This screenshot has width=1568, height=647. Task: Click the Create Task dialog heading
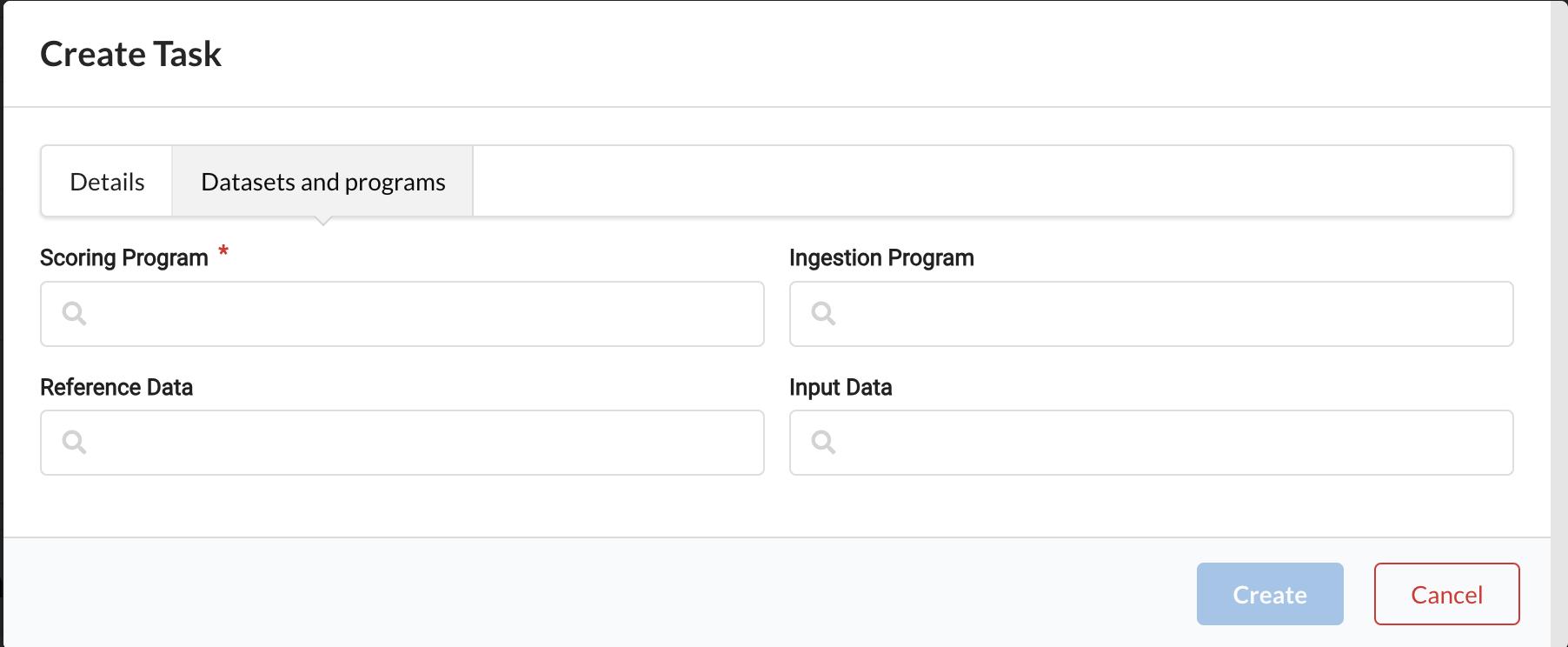131,54
